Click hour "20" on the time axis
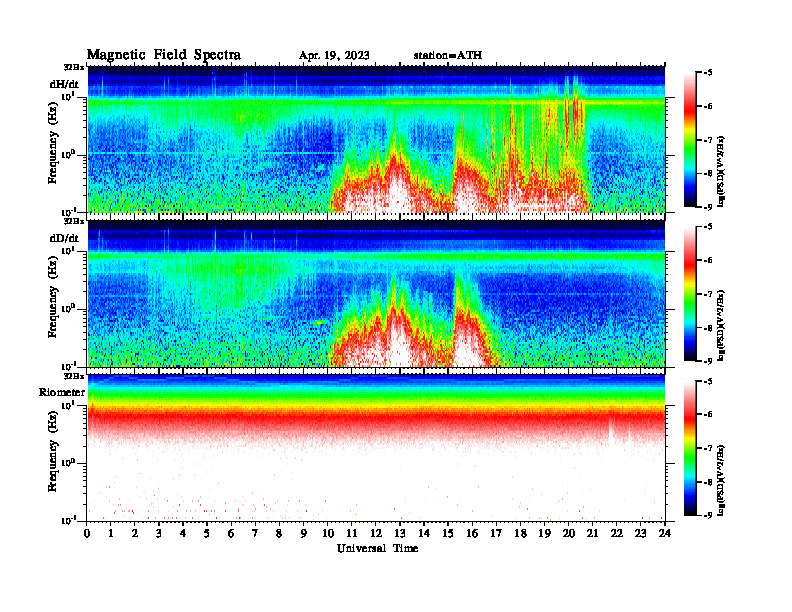792x612 pixels. 568,534
